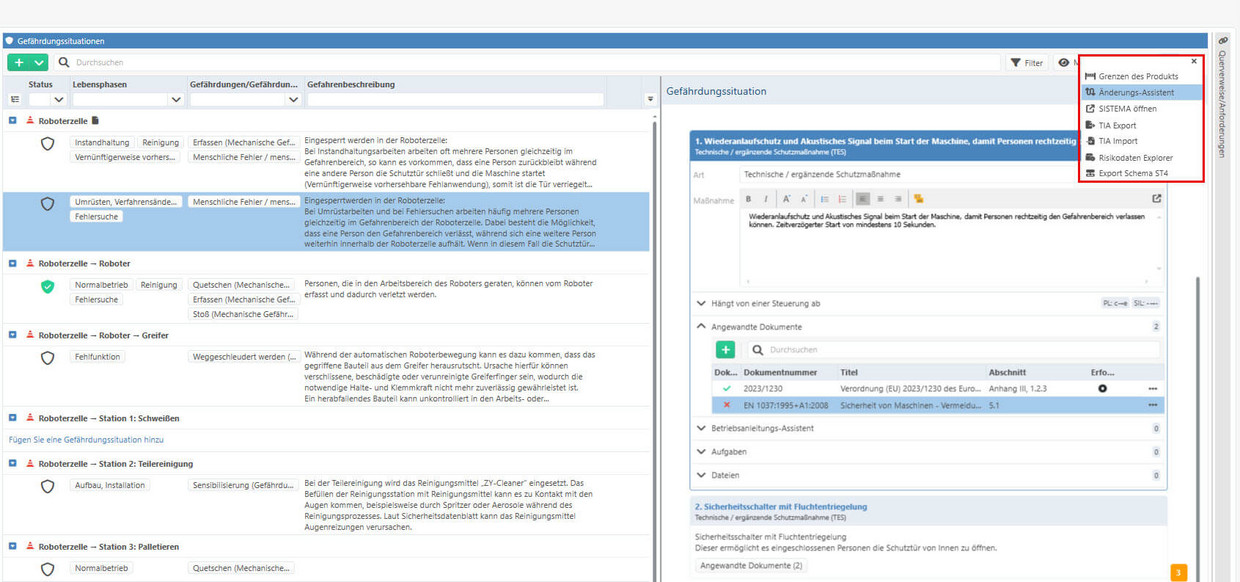Click the PL badge in Steuerung row

(1114, 303)
